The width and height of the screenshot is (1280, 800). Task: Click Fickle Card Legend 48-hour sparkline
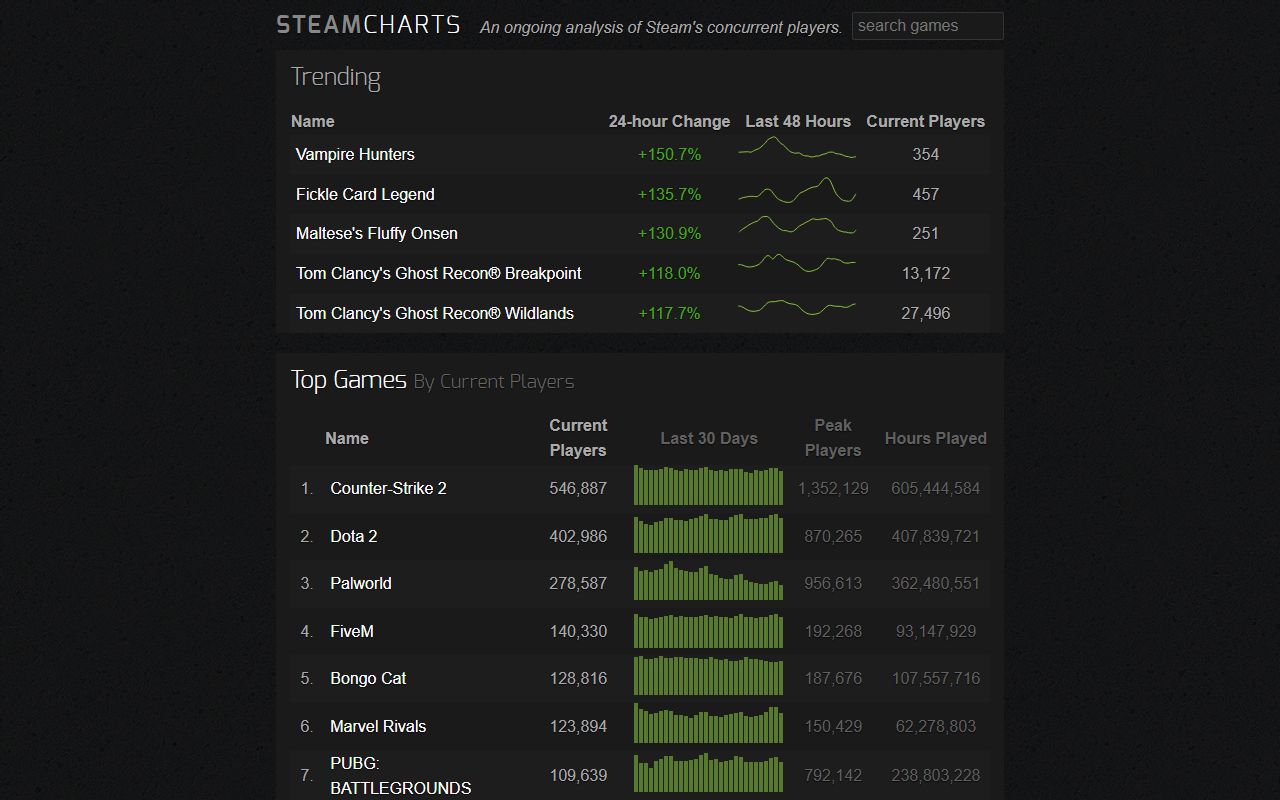click(797, 190)
